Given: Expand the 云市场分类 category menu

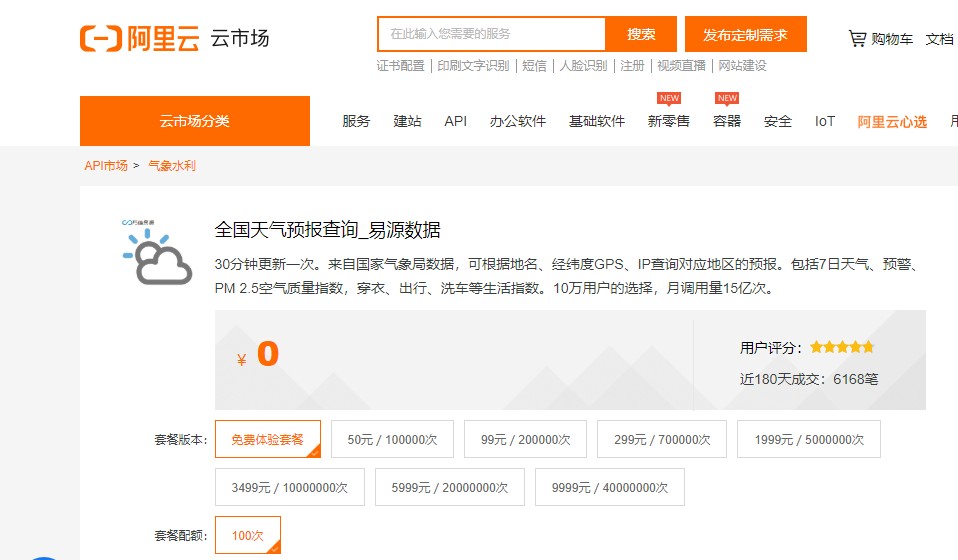Looking at the screenshot, I should (195, 121).
